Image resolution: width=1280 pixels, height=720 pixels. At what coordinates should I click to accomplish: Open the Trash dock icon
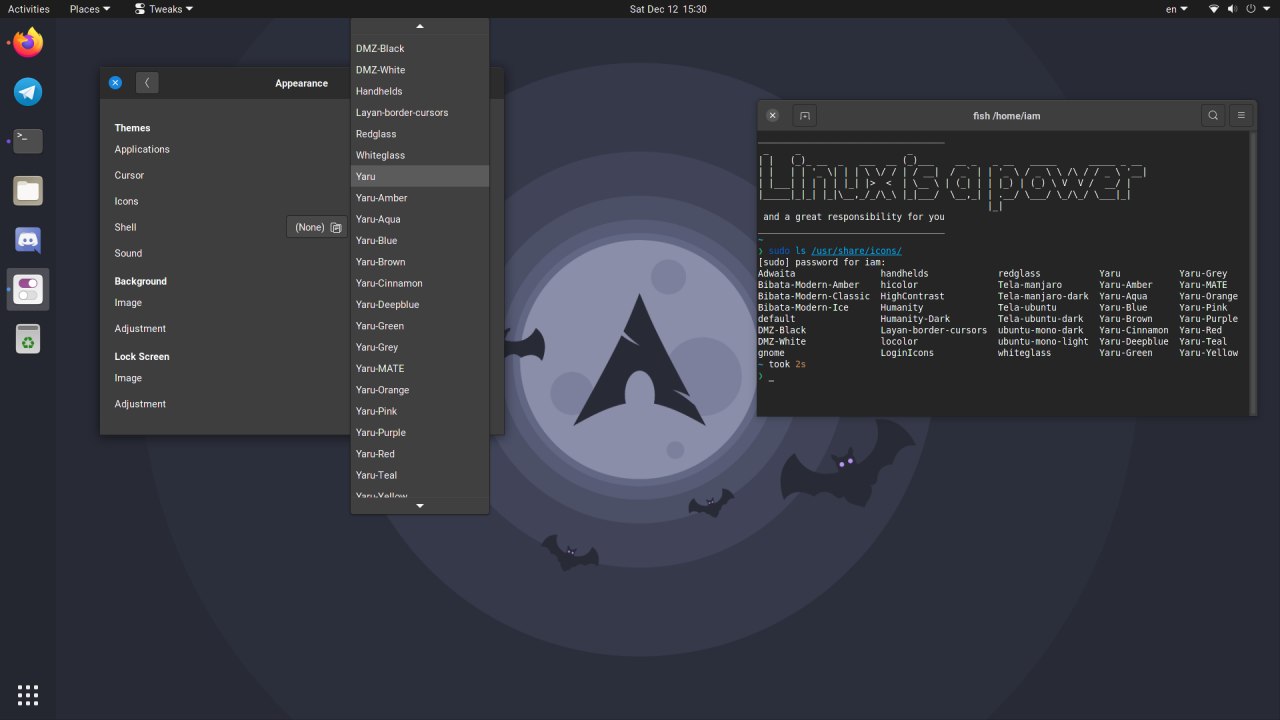tap(28, 339)
